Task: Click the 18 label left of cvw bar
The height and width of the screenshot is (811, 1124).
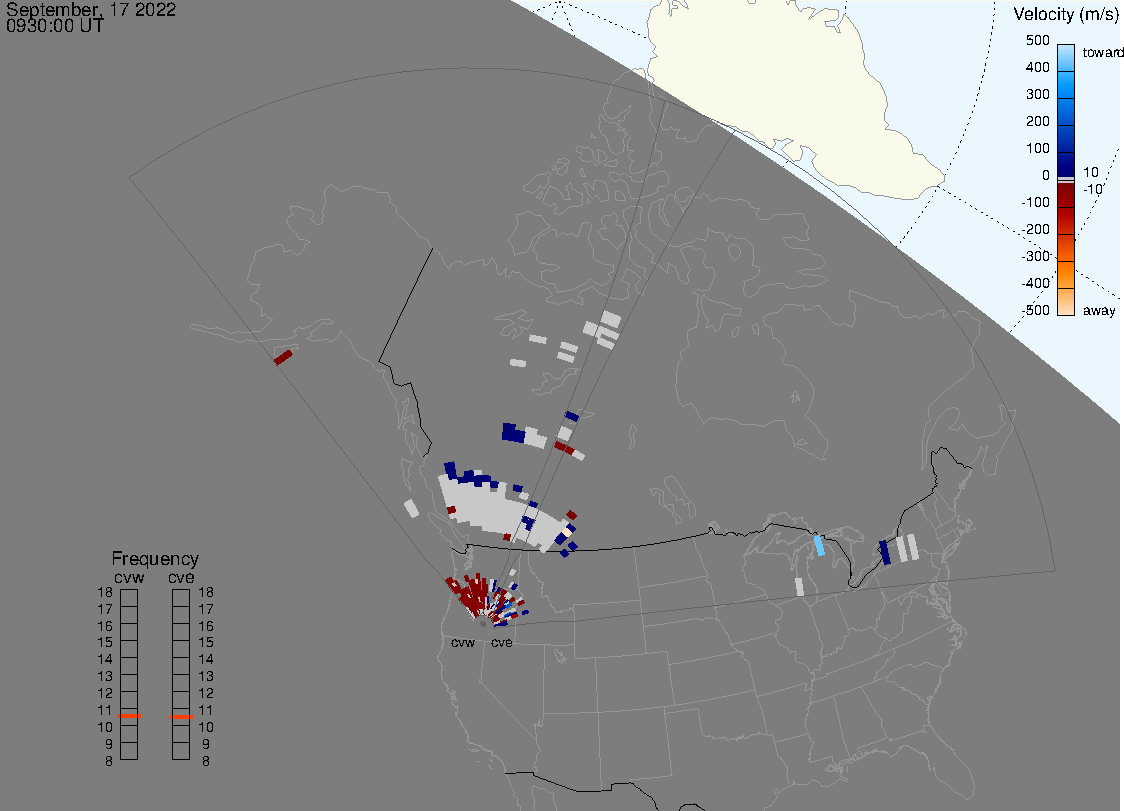Action: pos(105,592)
